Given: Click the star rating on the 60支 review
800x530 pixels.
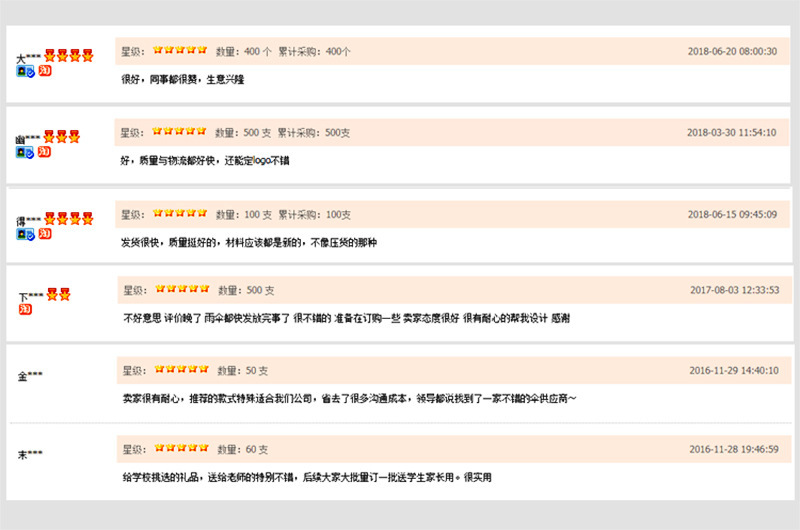Looking at the screenshot, I should (182, 448).
